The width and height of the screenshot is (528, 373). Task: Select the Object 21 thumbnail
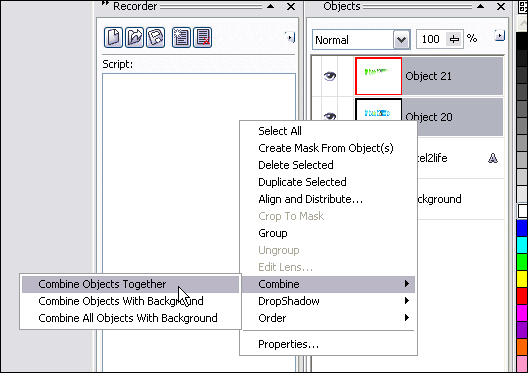tap(378, 76)
